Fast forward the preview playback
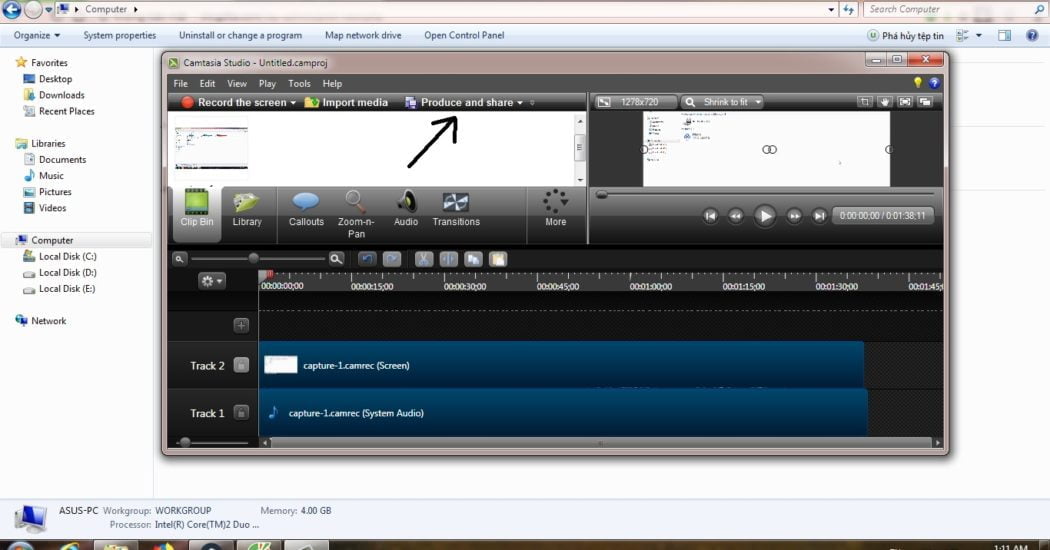 click(794, 216)
